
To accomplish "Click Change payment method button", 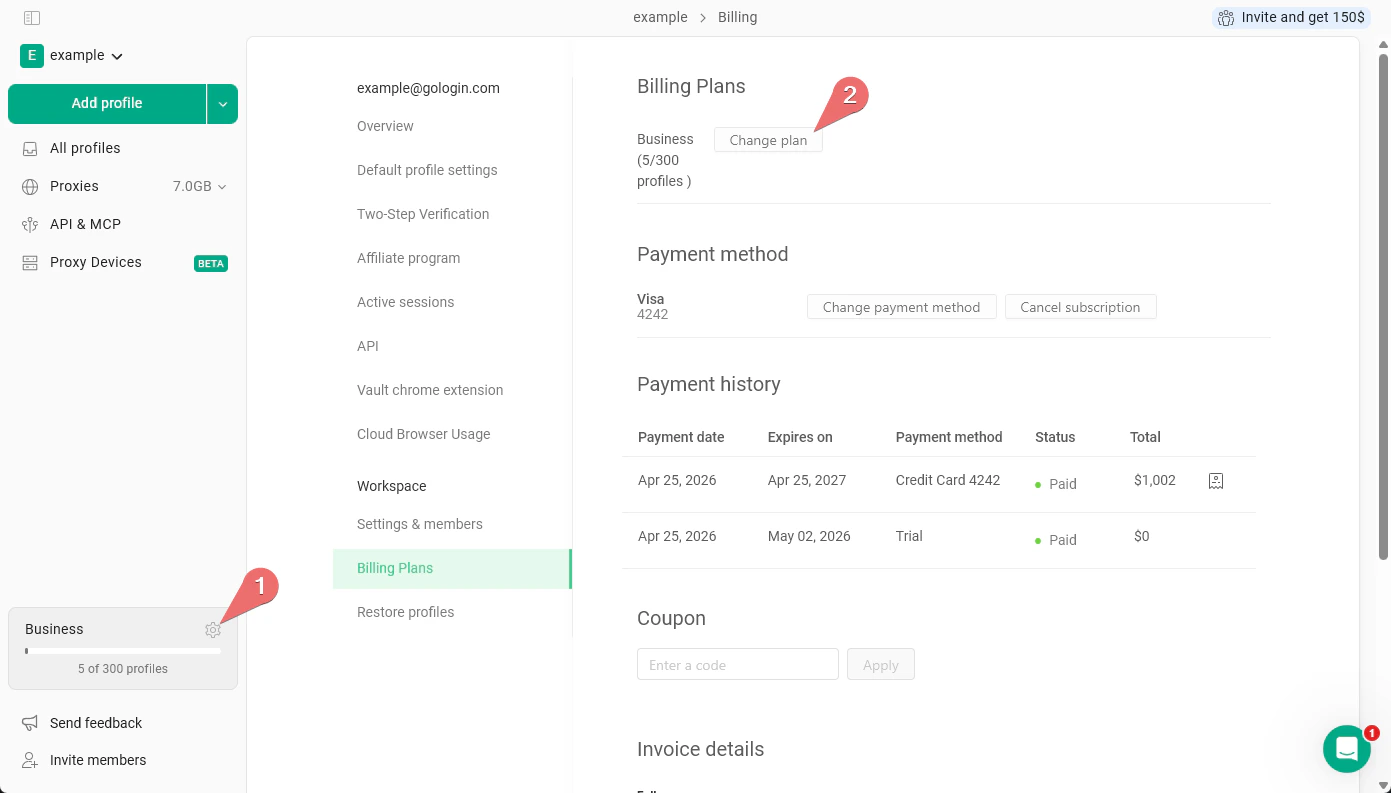I will click(901, 307).
